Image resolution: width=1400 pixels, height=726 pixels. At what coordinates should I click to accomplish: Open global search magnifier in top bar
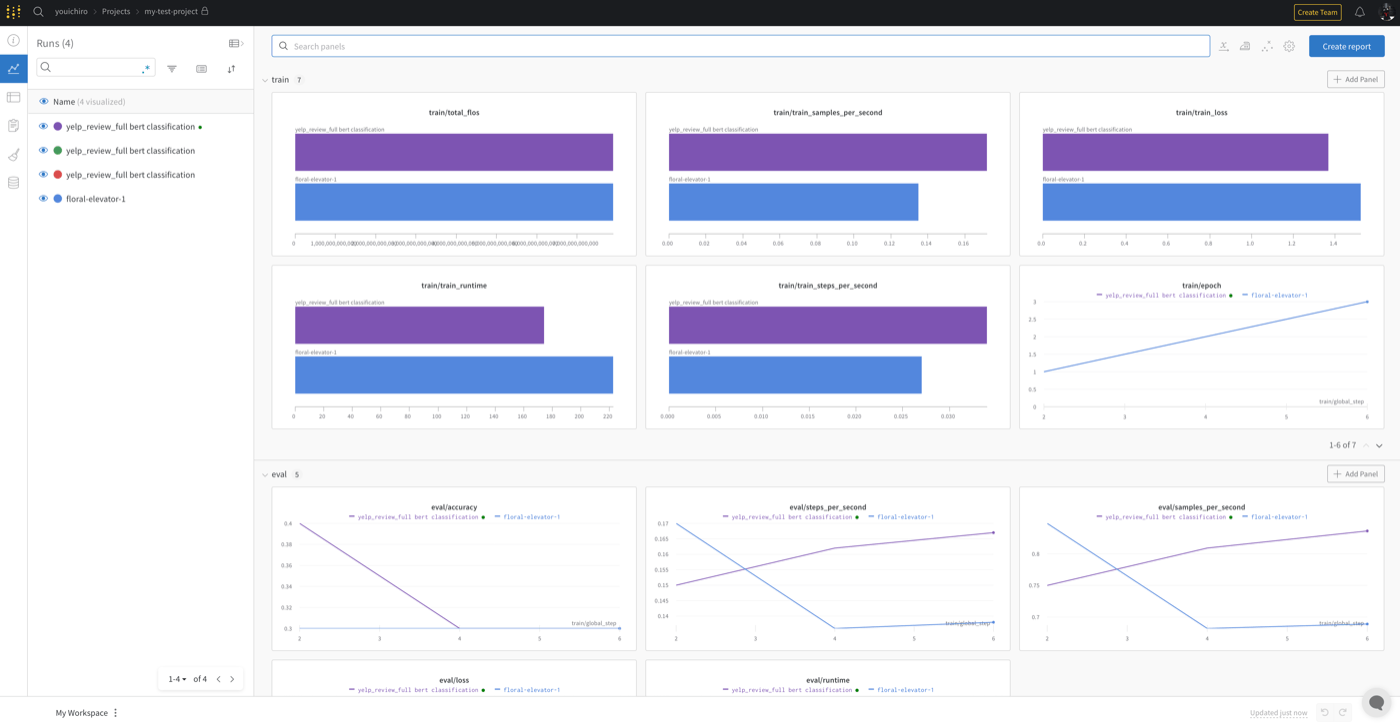coord(38,12)
